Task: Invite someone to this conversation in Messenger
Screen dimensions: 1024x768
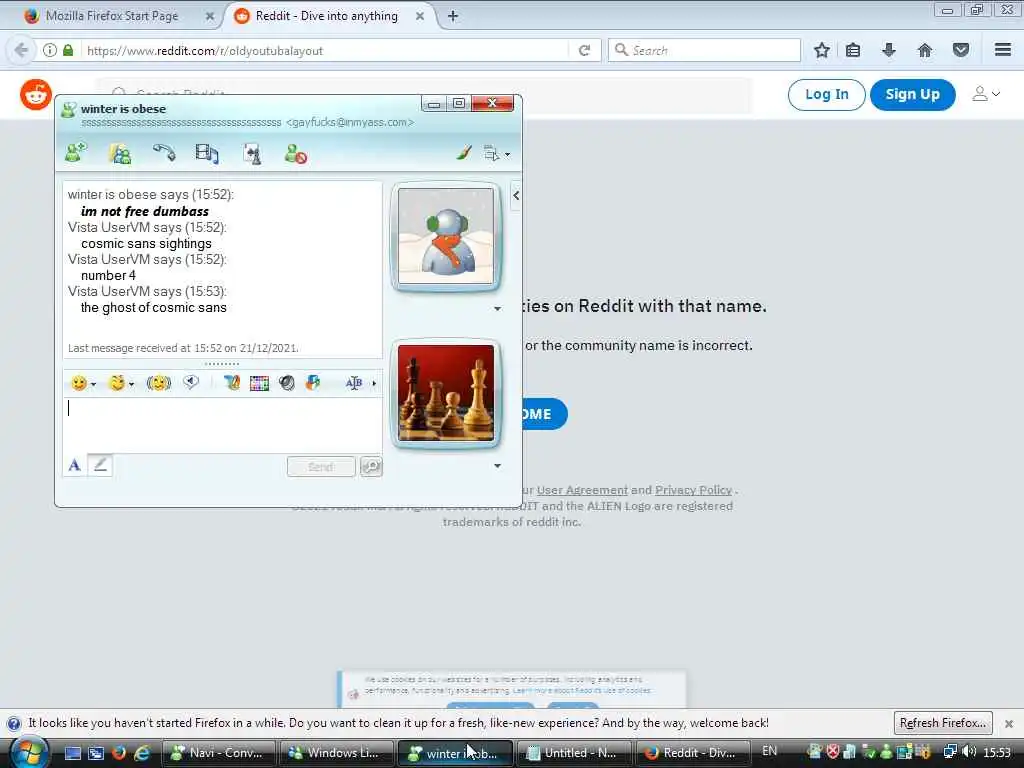Action: click(x=76, y=153)
